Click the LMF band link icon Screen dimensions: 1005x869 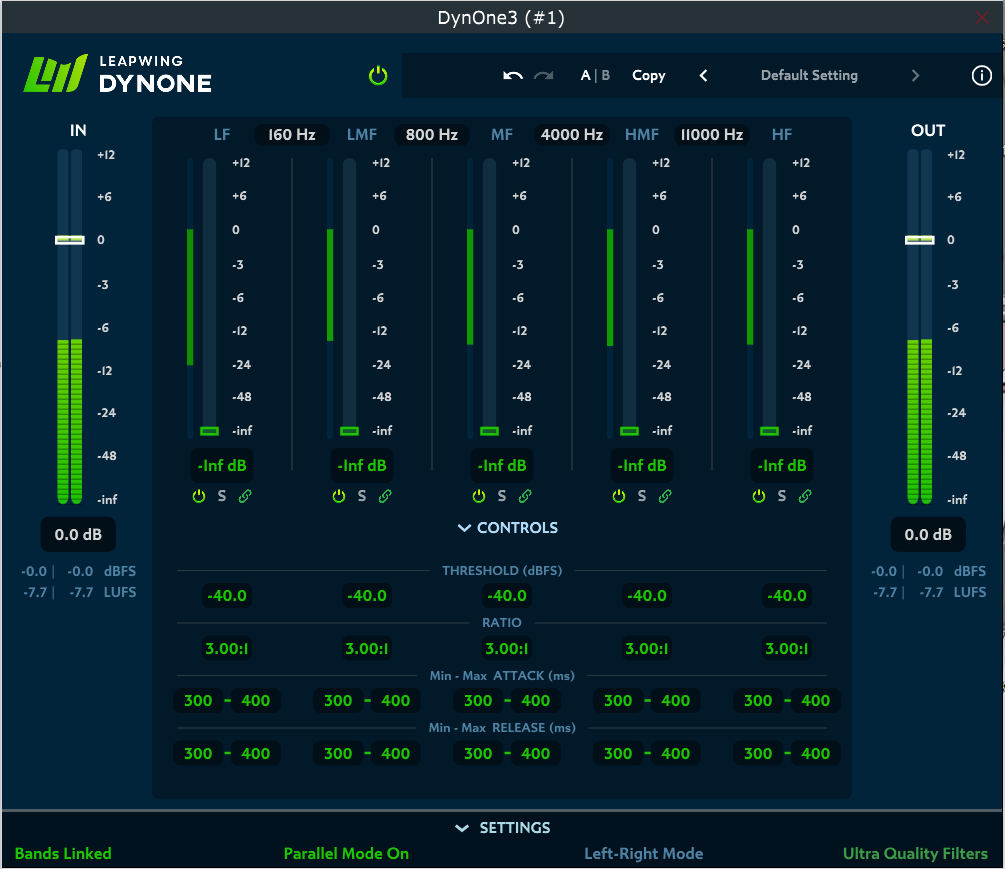(385, 496)
